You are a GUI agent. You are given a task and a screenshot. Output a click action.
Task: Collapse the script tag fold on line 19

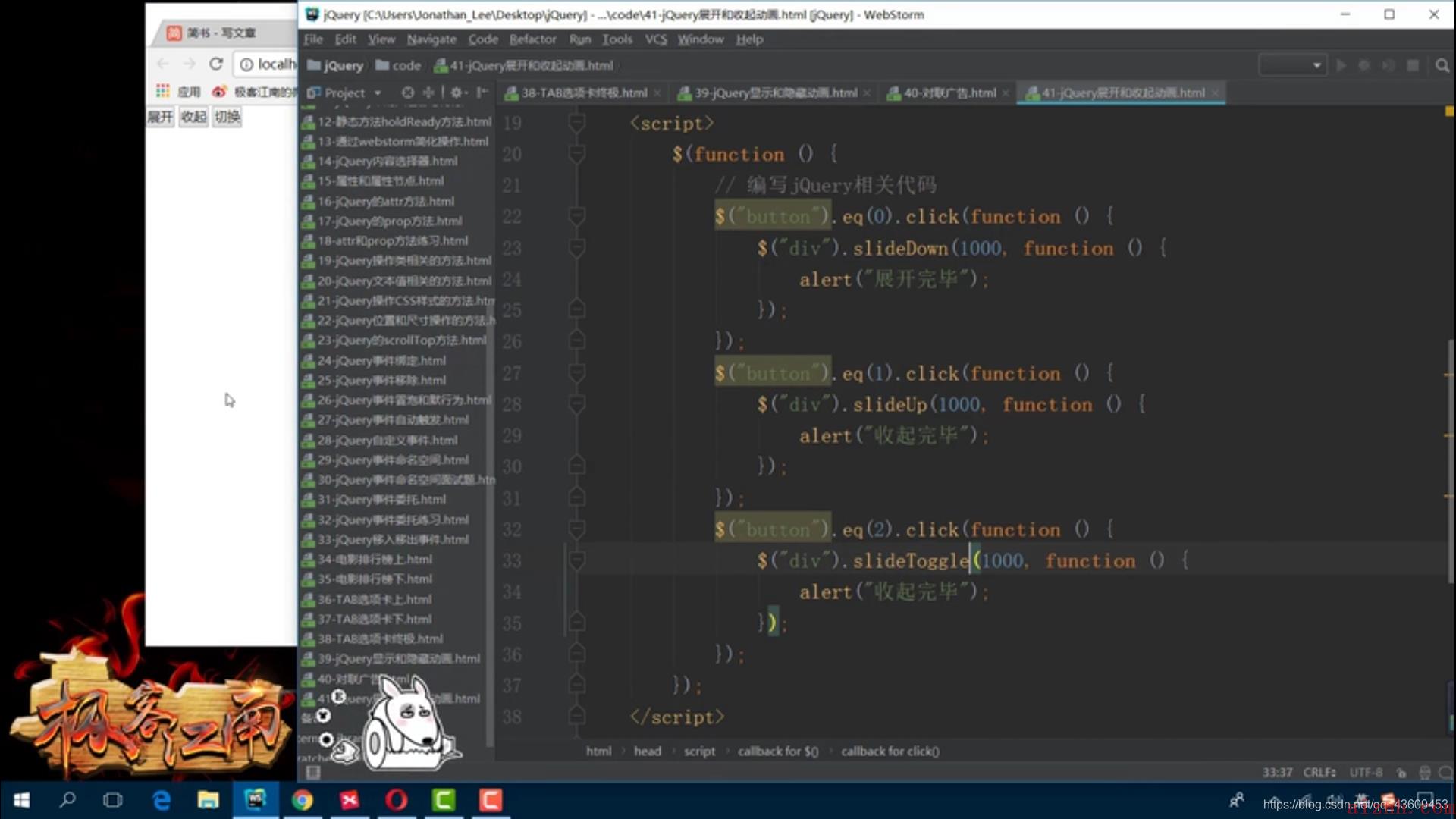click(x=576, y=123)
